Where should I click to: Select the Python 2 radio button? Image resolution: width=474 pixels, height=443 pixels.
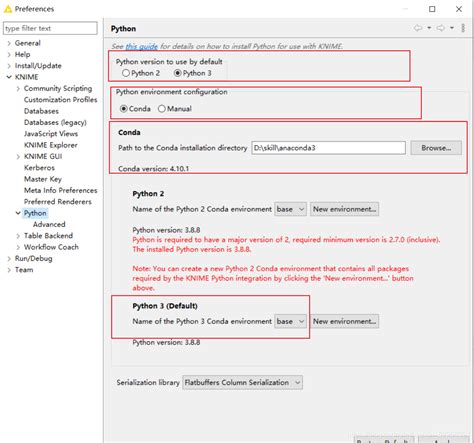tap(126, 73)
